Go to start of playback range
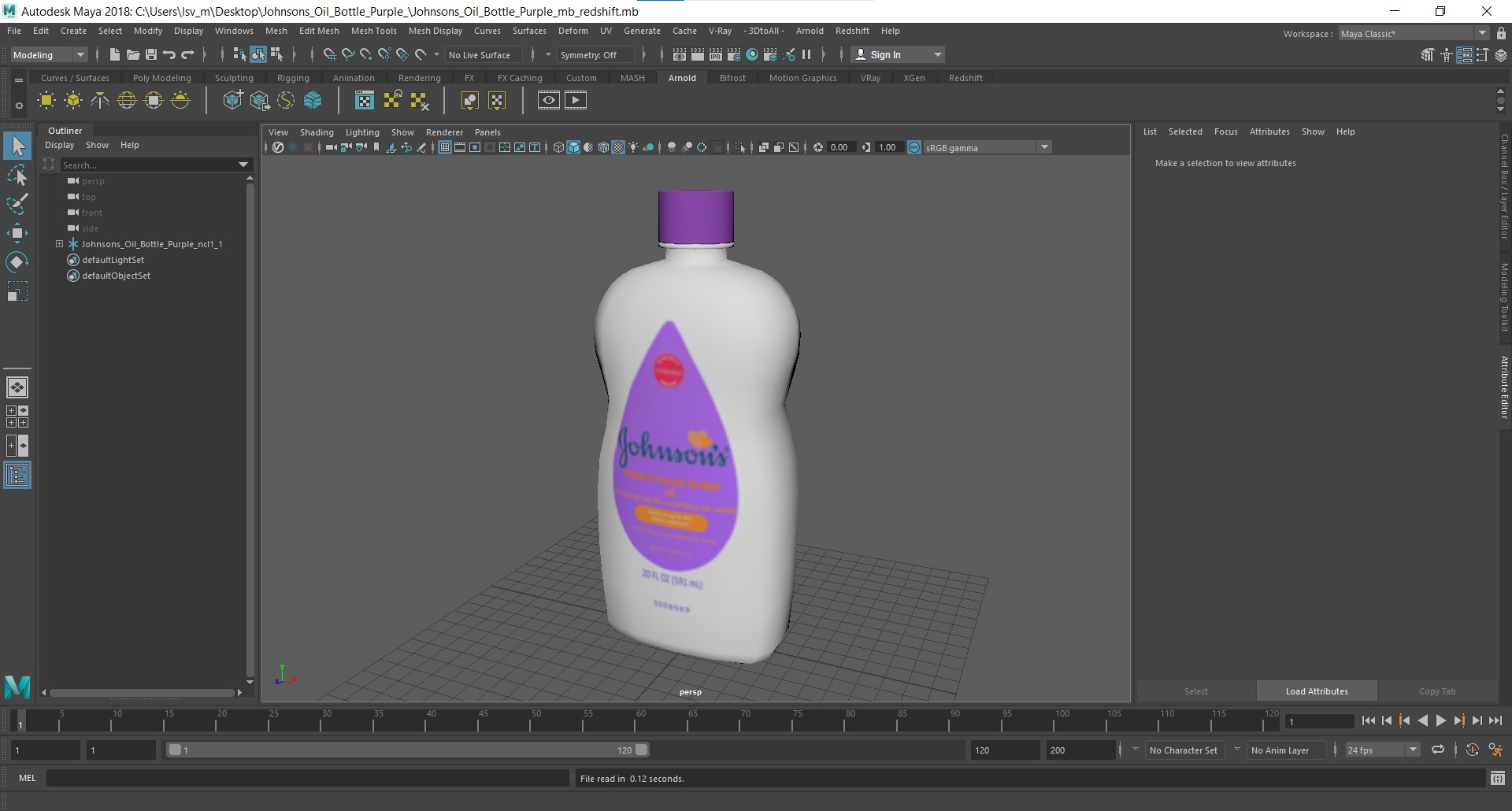Screen dimensions: 1512x811 [1368, 720]
